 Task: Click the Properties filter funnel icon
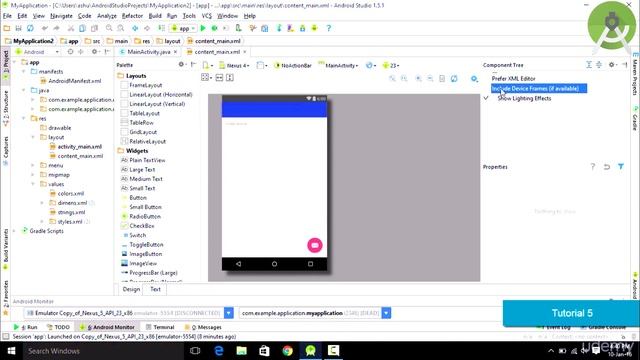click(621, 167)
